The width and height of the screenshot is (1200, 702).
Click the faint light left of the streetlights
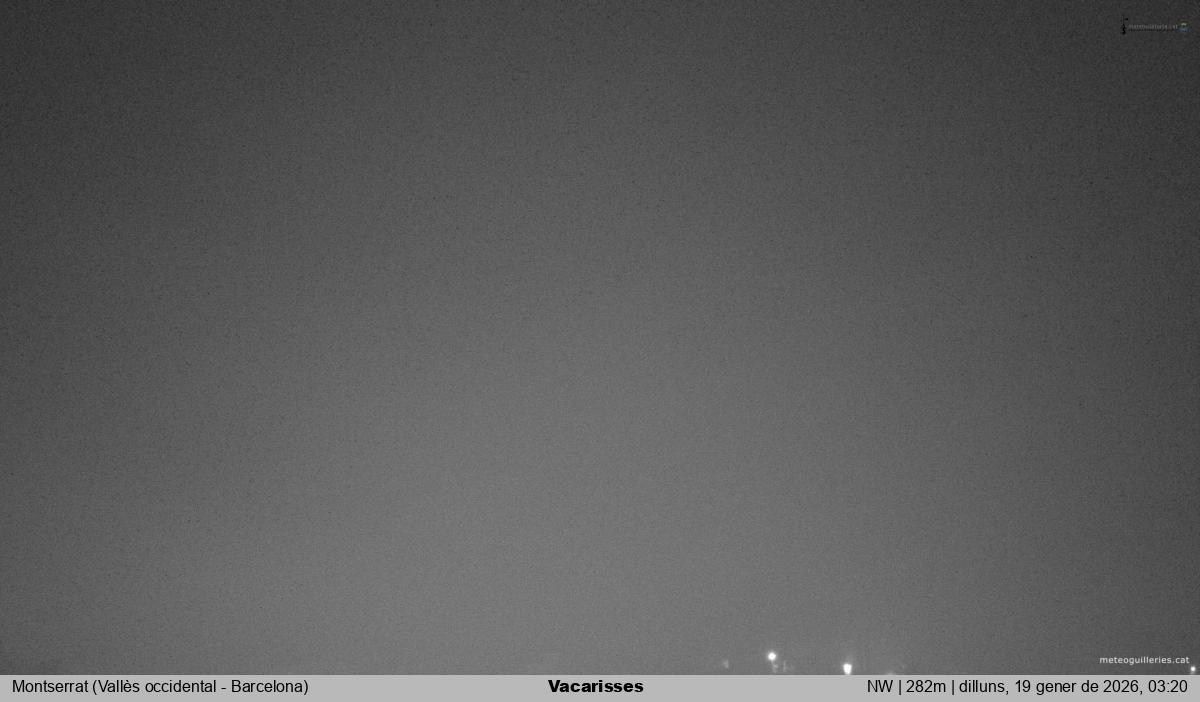pos(726,663)
